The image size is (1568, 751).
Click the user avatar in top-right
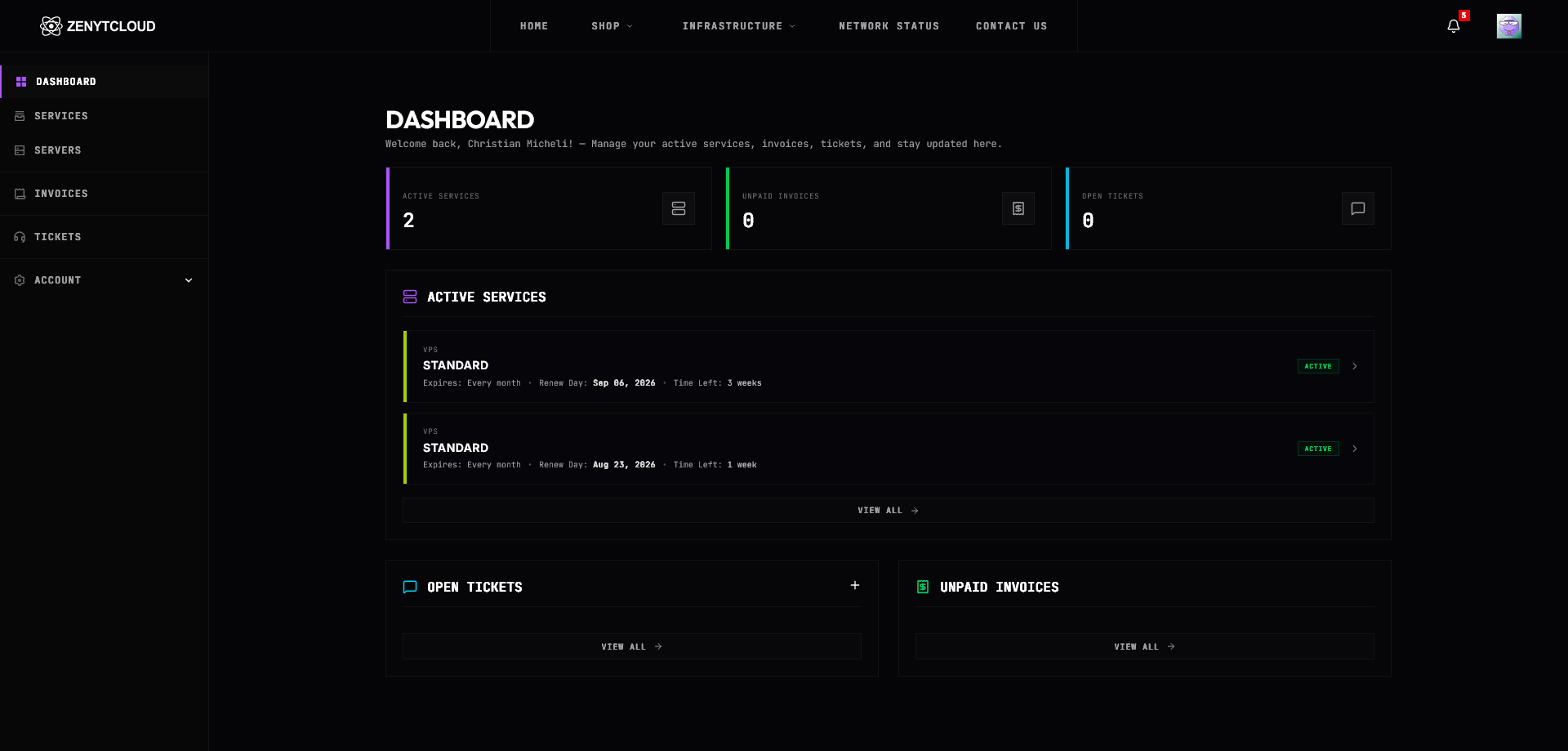coord(1508,26)
